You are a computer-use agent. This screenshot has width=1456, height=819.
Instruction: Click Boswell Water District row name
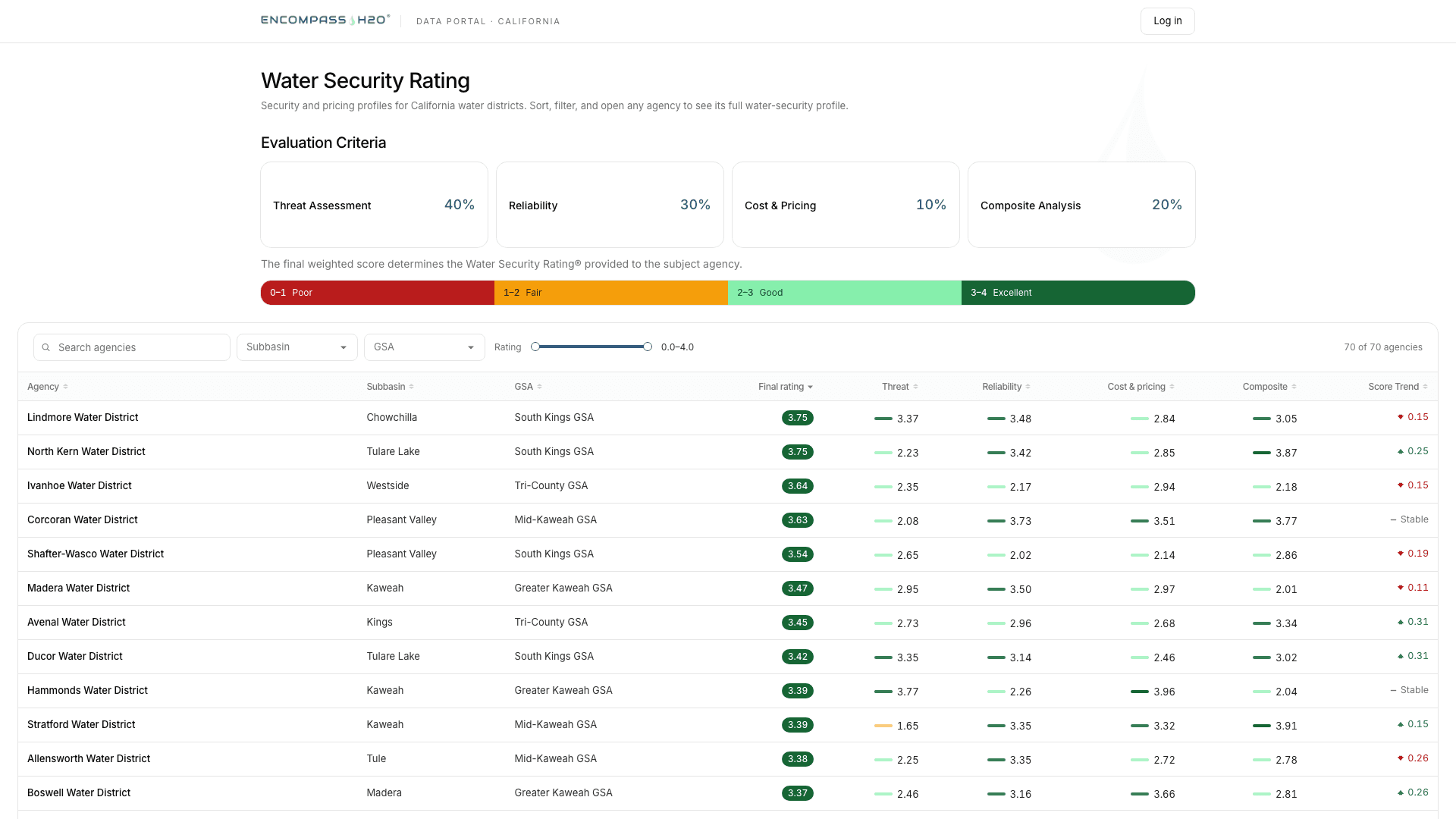point(79,793)
